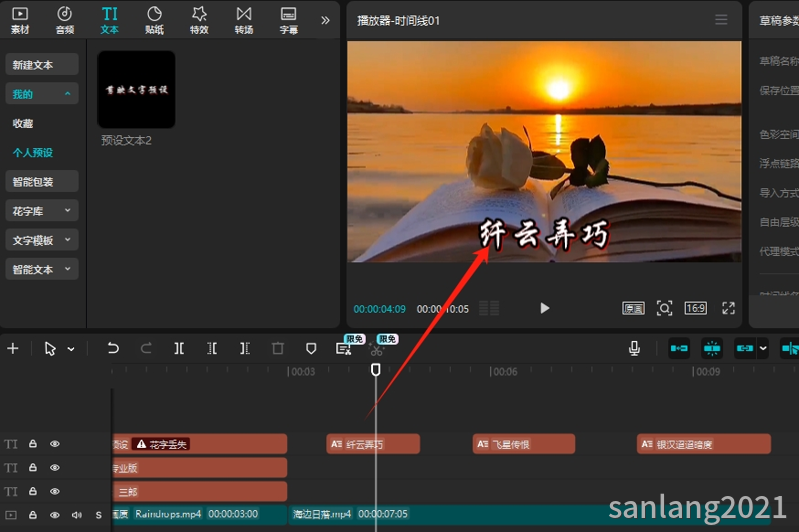The image size is (799, 532).
Task: Lock the main video track
Action: [33, 515]
